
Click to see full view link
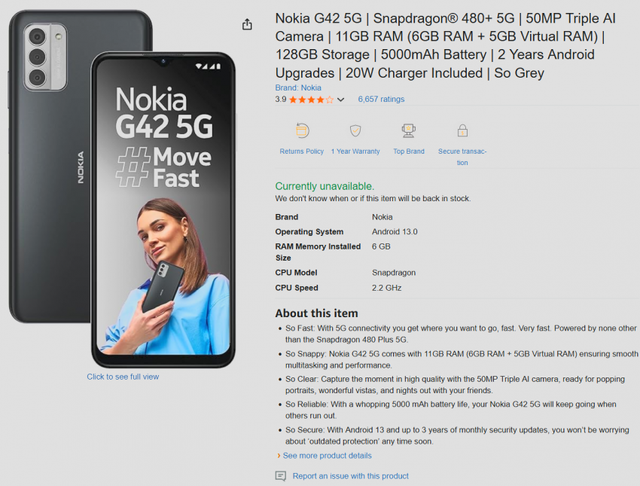coord(123,377)
